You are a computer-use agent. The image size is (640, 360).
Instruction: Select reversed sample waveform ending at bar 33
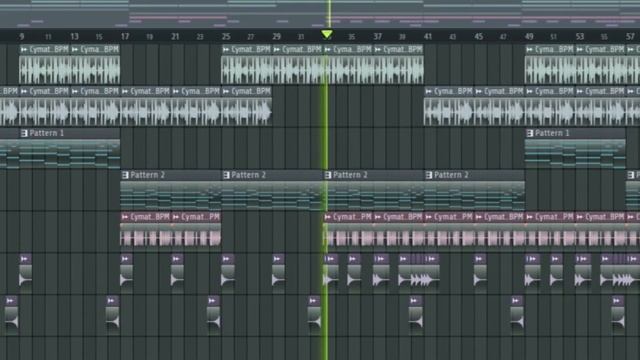314,321
